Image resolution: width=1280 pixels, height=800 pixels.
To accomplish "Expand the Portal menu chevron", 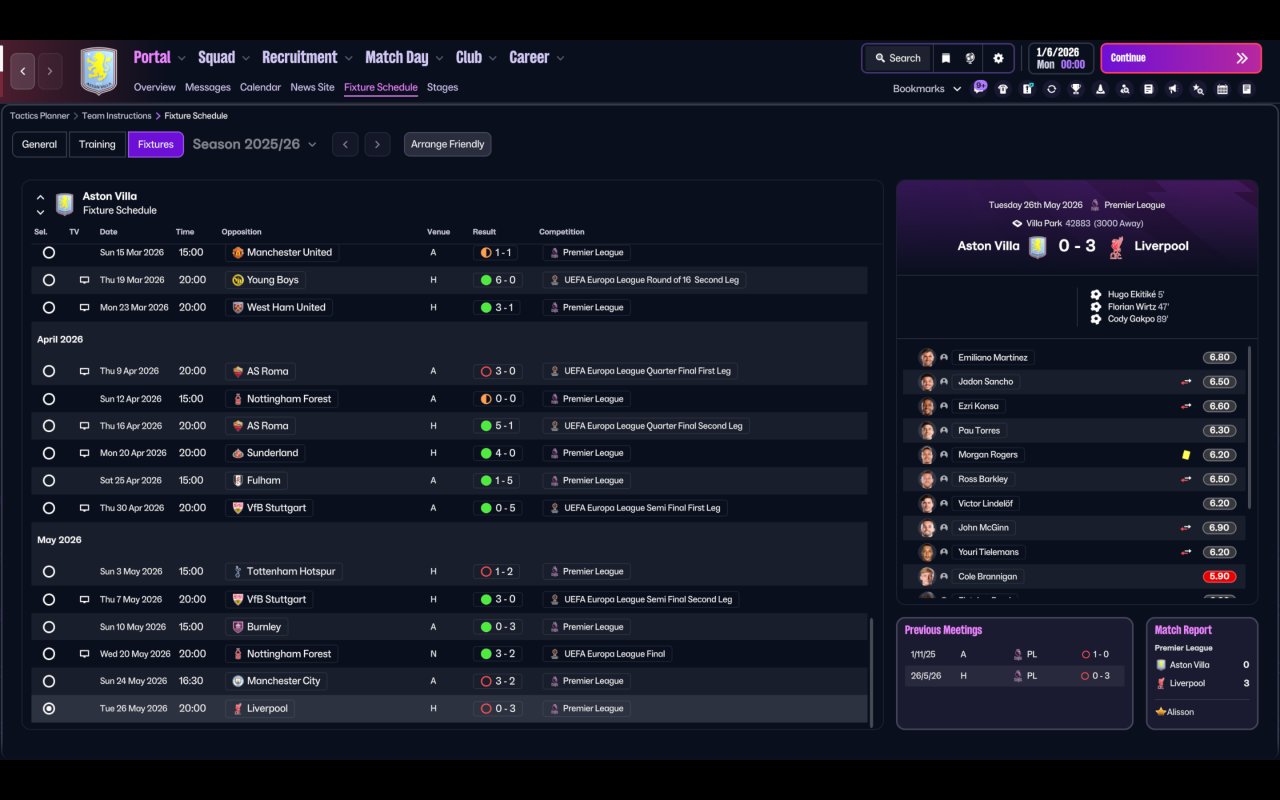I will tap(182, 59).
